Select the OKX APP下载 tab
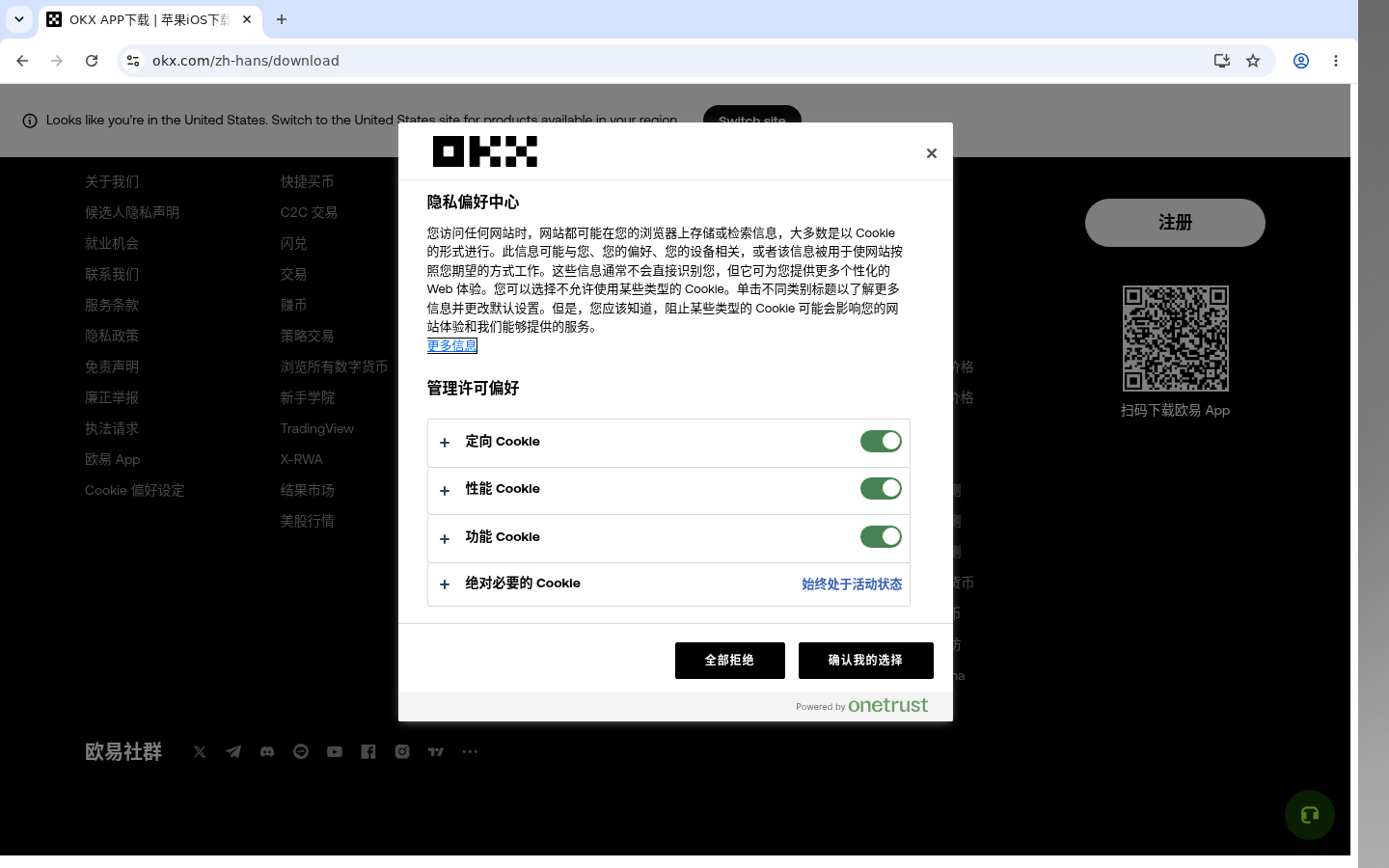The image size is (1389, 868). click(x=150, y=19)
